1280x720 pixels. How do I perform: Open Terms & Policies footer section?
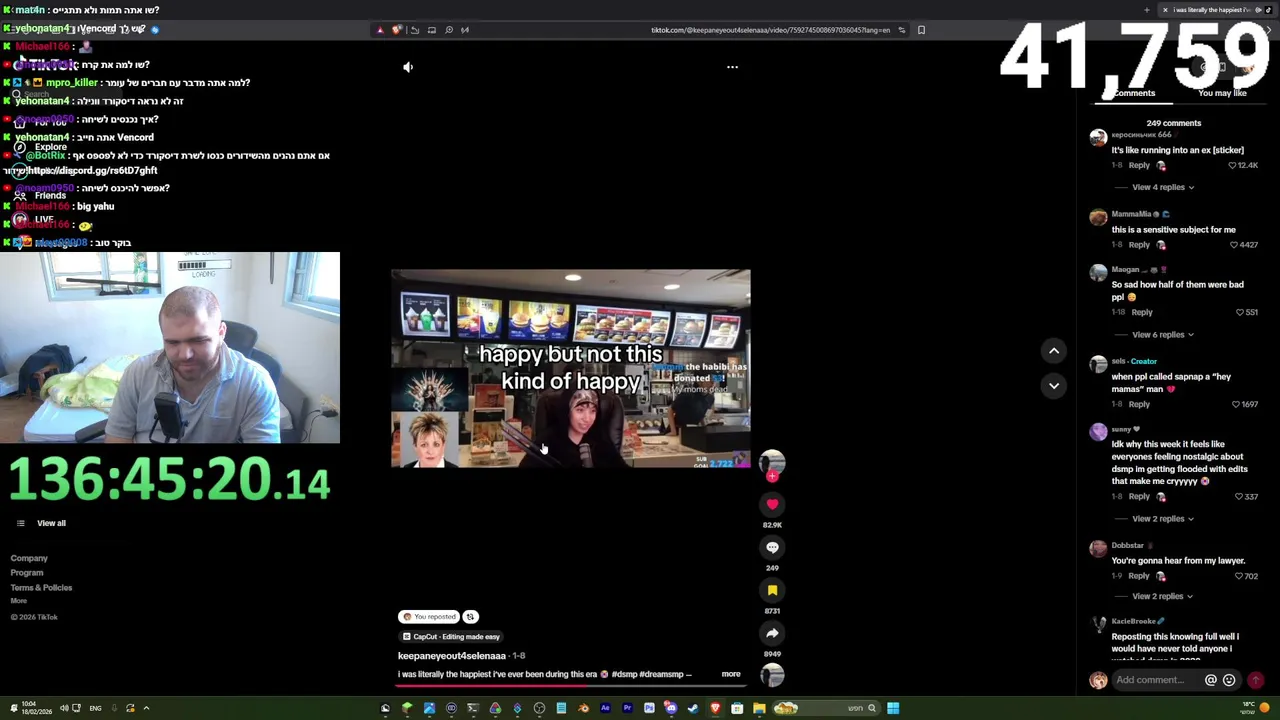point(41,588)
